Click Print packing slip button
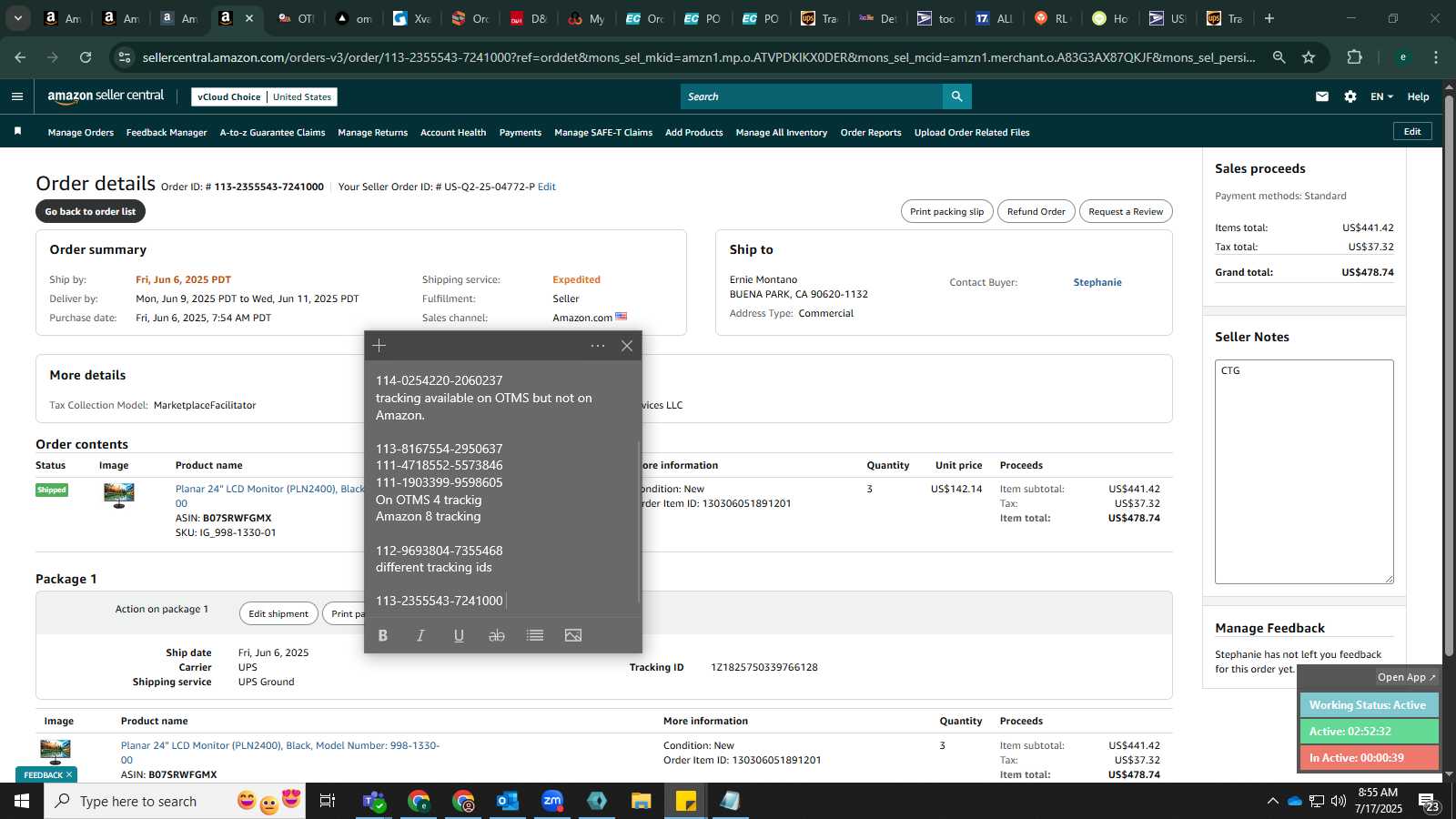Viewport: 1456px width, 819px height. [946, 211]
